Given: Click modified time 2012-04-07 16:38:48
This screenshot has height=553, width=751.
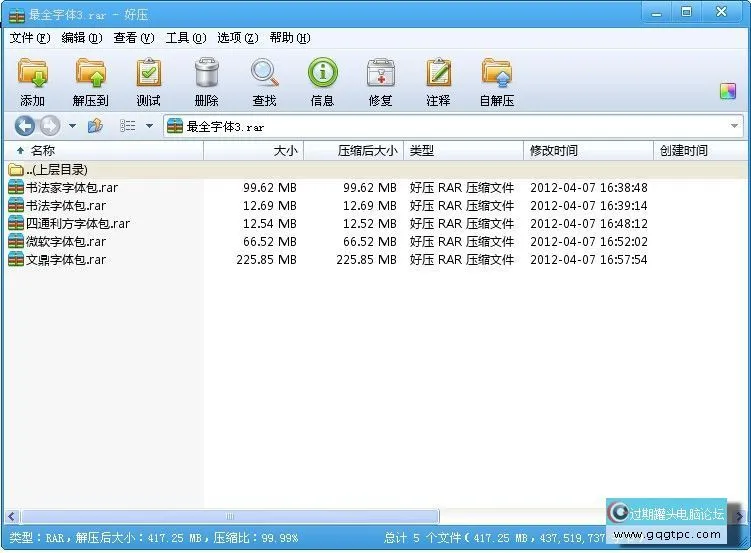Looking at the screenshot, I should pyautogui.click(x=589, y=188).
